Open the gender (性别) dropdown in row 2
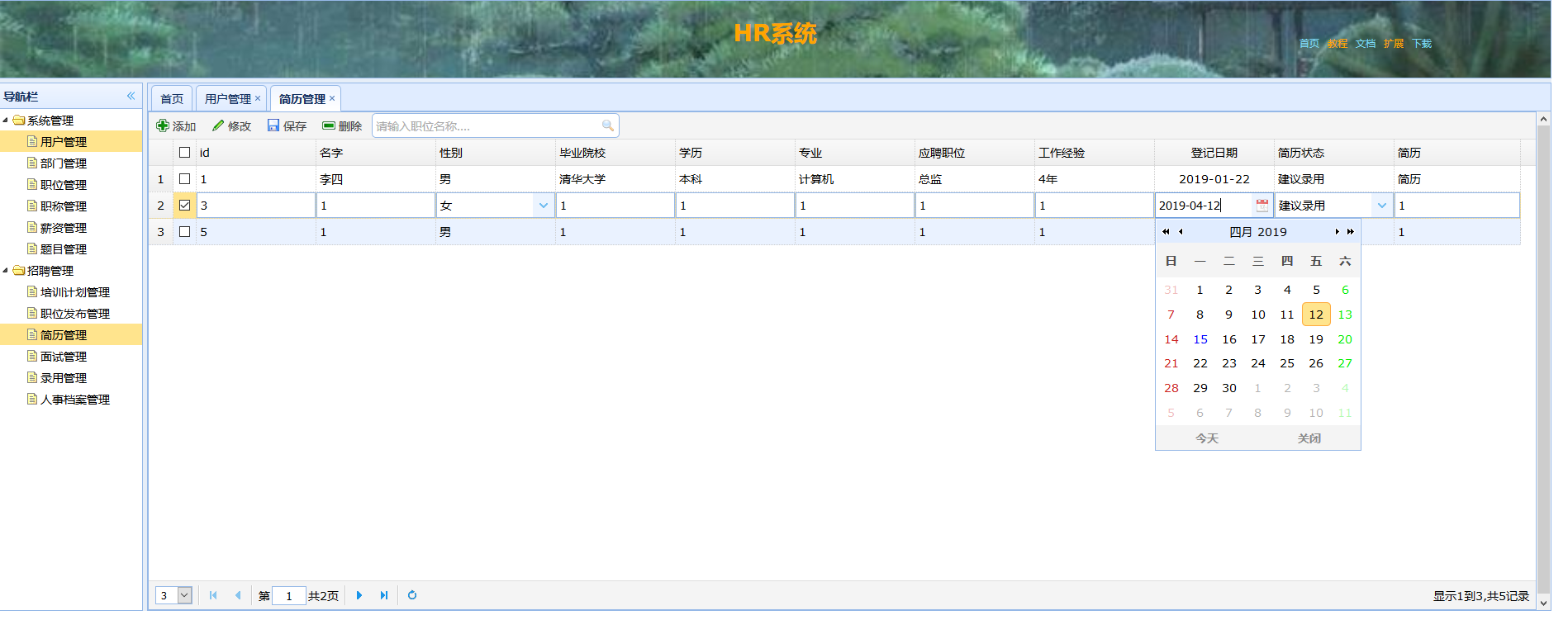The height and width of the screenshot is (620, 1568). 543,206
